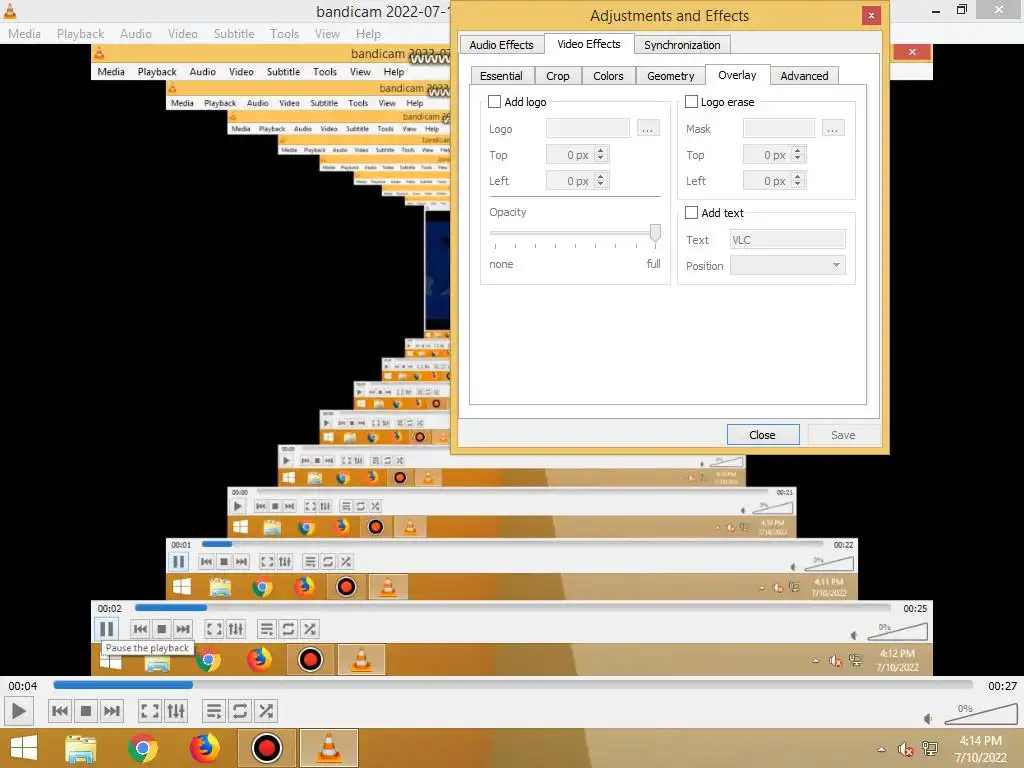Open the Help menu in the main VLC menu bar
Viewport: 1024px width, 768px height.
point(368,33)
